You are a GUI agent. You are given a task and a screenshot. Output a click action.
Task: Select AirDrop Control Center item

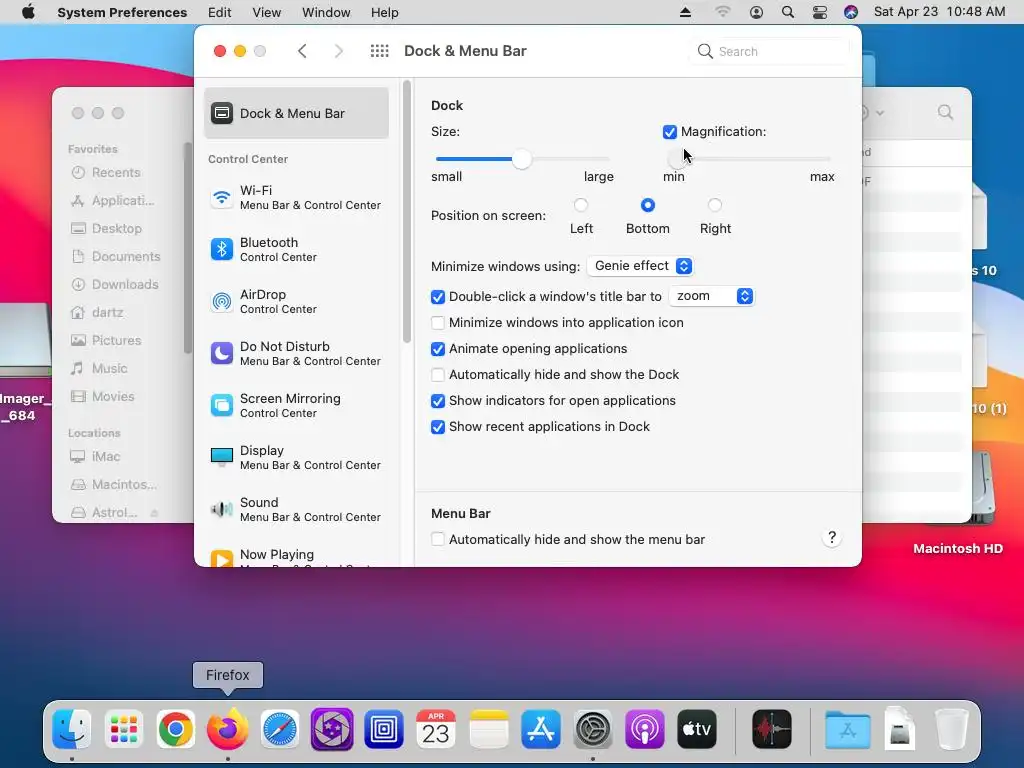click(296, 301)
